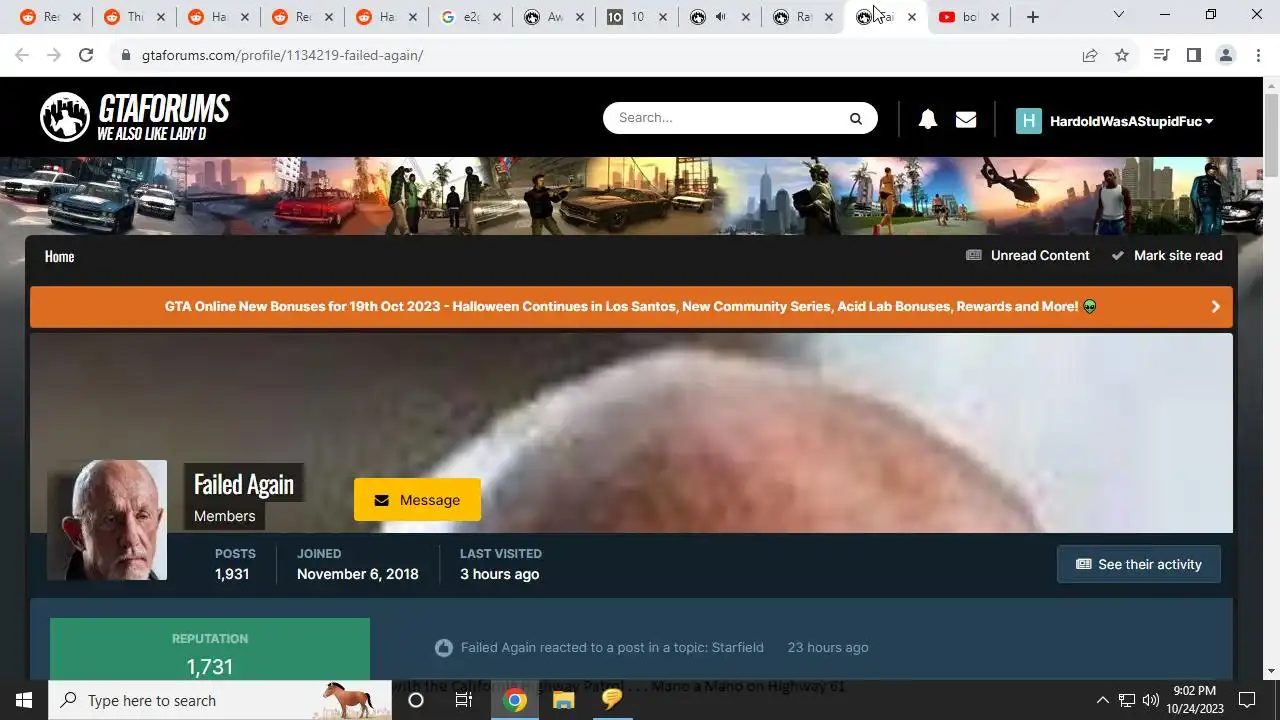1280x720 pixels.
Task: Click the share page icon in address bar
Action: click(1090, 55)
